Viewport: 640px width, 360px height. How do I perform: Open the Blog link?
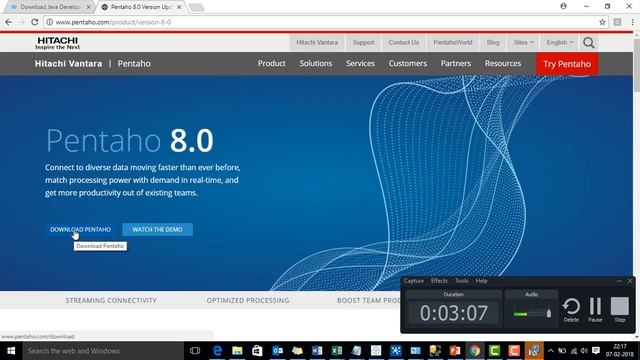pos(493,42)
